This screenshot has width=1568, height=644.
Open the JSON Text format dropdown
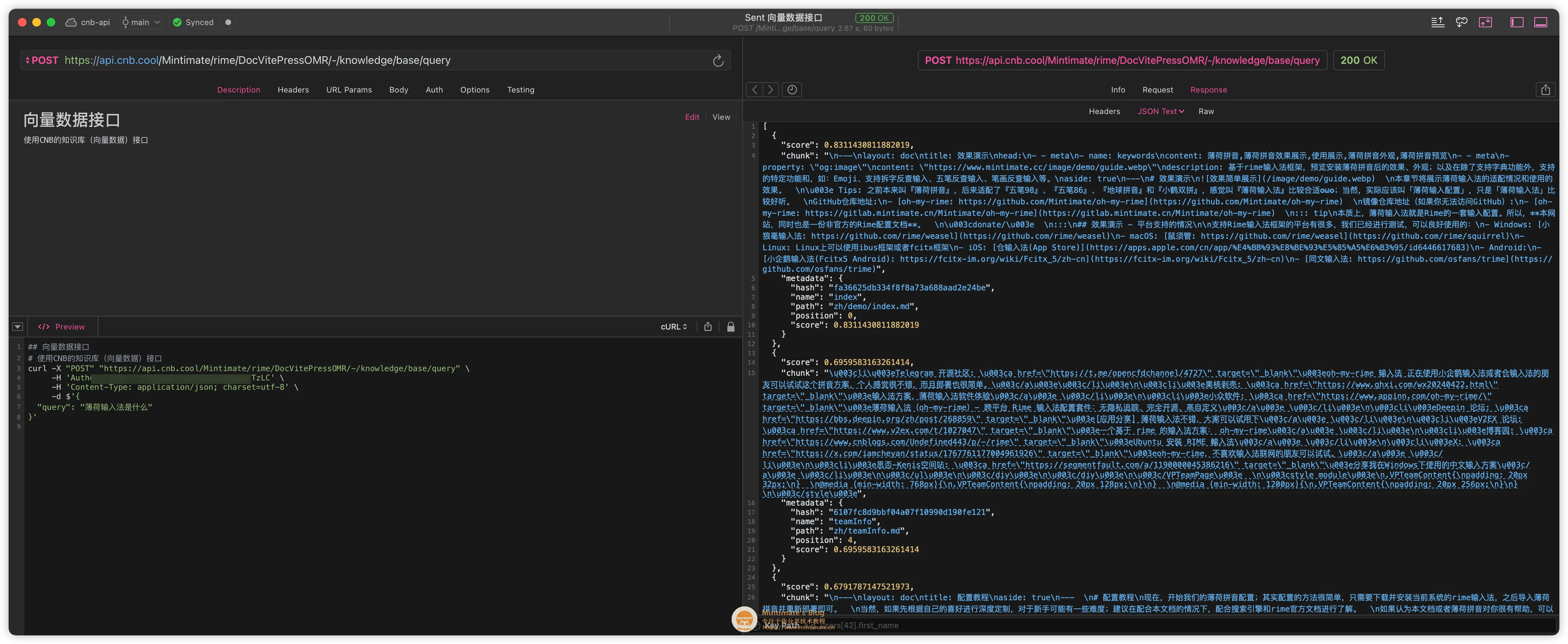[1161, 111]
